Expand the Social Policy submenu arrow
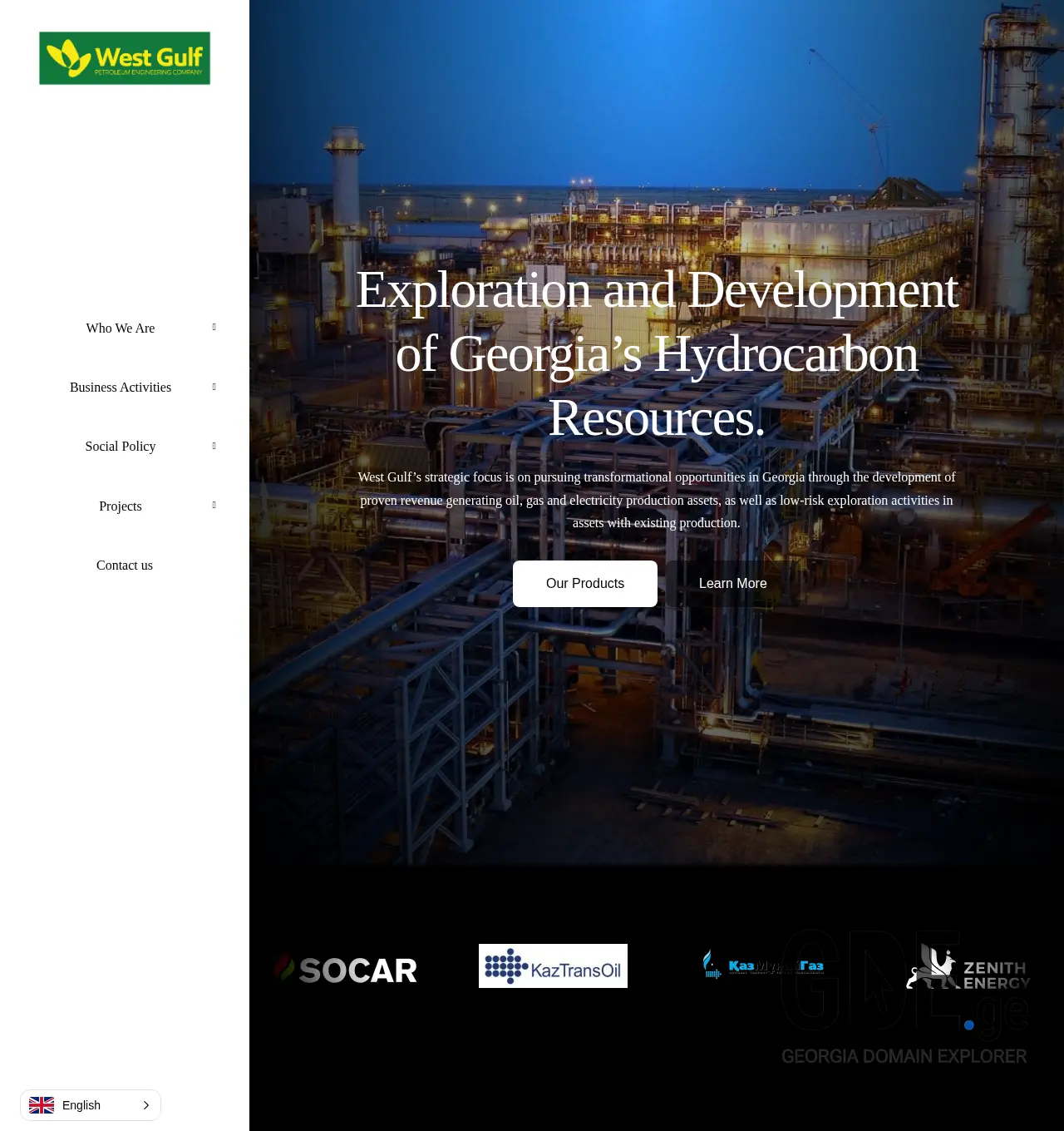Screen dimensions: 1064x1131 tap(214, 446)
